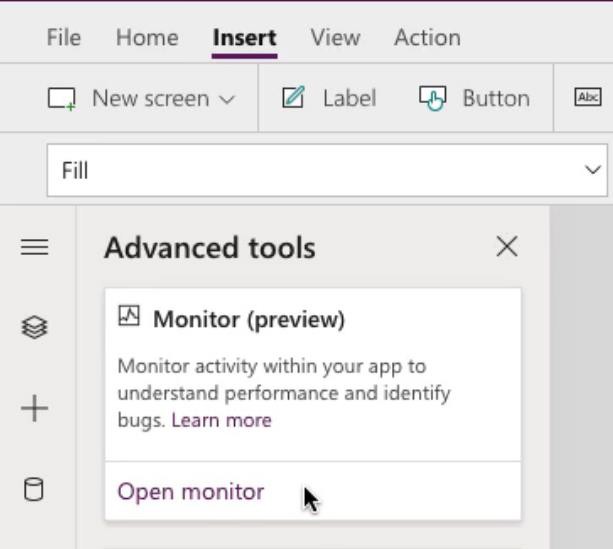Screen dimensions: 613x549
Task: Select the Insert tab
Action: coord(245,38)
